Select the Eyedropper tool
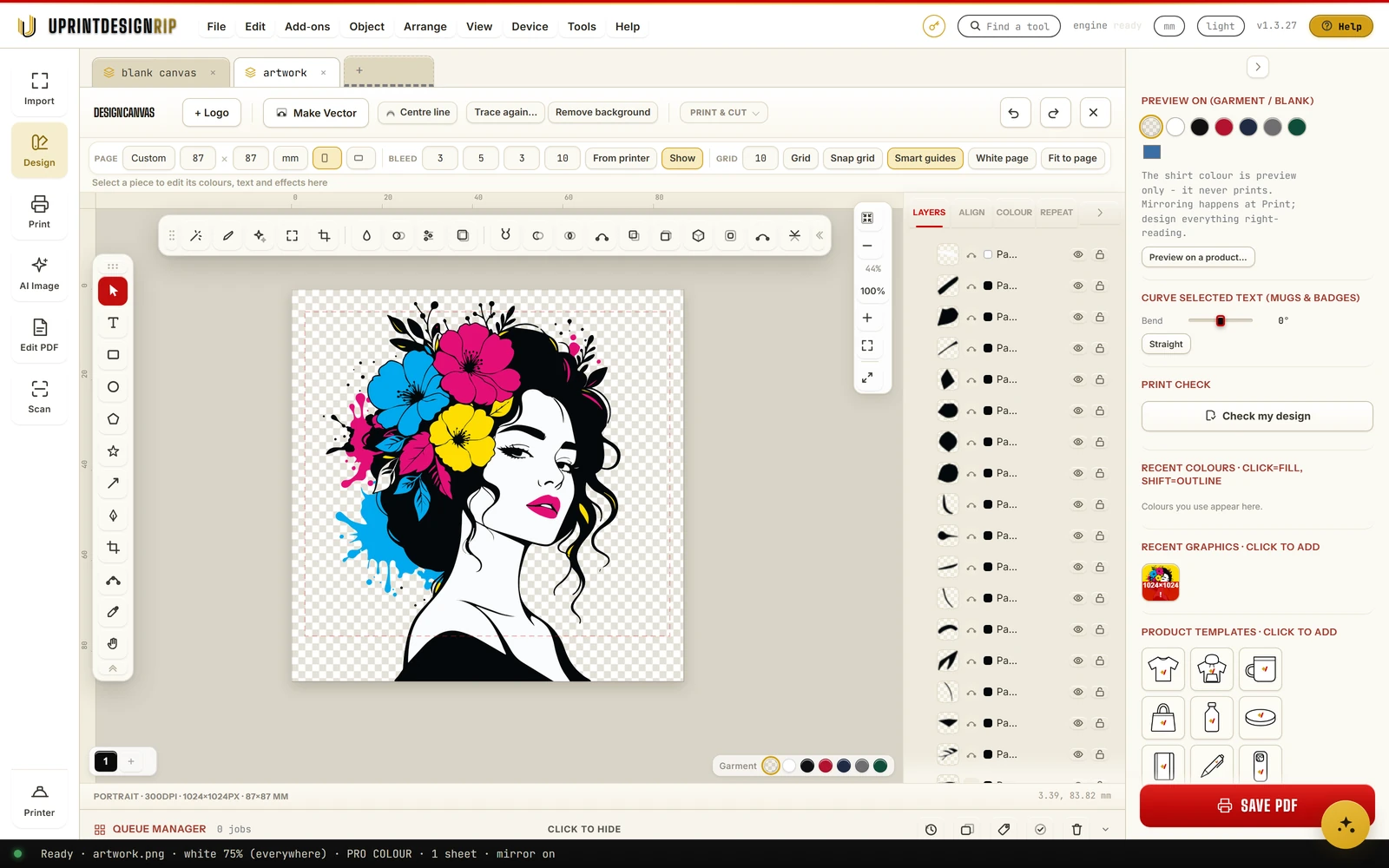The height and width of the screenshot is (868, 1389). point(113,612)
